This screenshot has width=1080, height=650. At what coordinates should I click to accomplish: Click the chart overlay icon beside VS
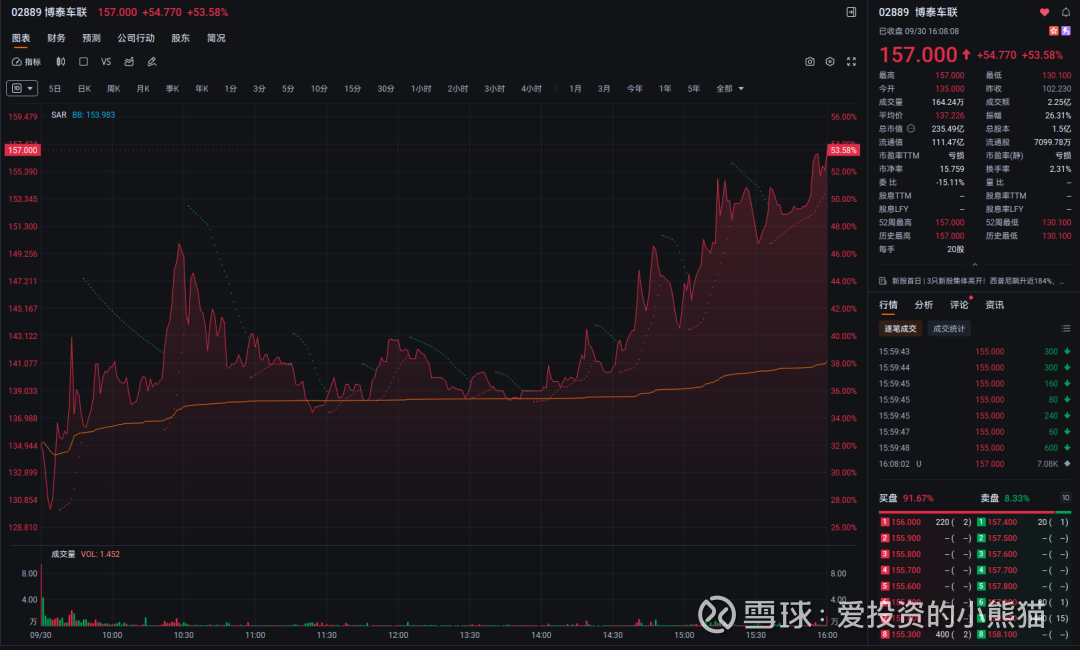129,62
